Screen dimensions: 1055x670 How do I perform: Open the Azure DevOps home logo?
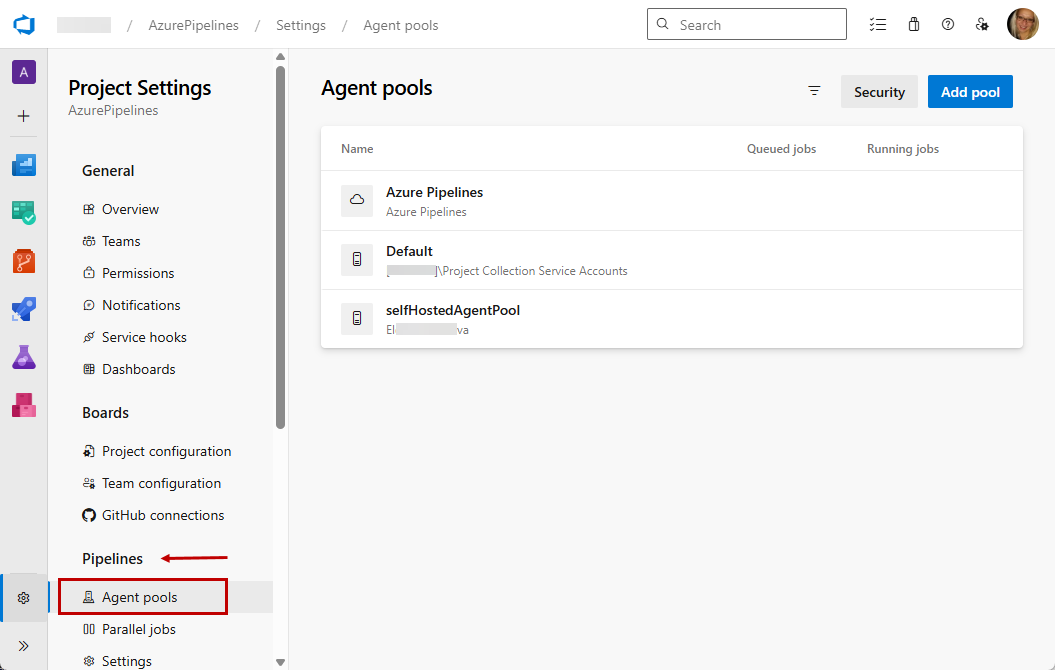point(24,25)
